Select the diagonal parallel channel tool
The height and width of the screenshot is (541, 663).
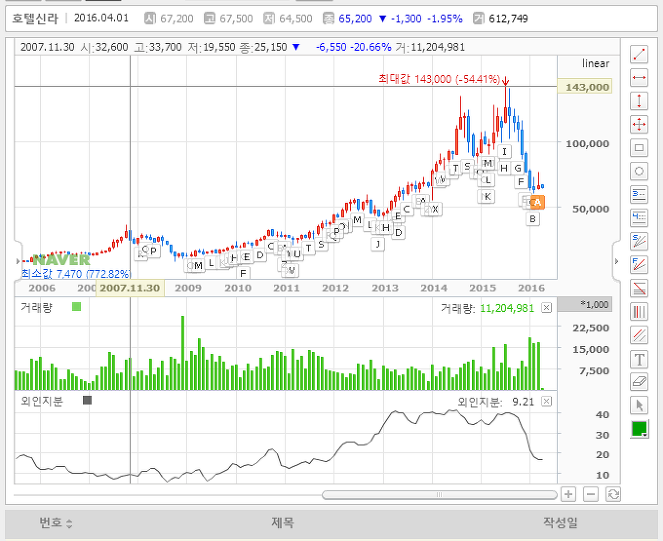639,335
